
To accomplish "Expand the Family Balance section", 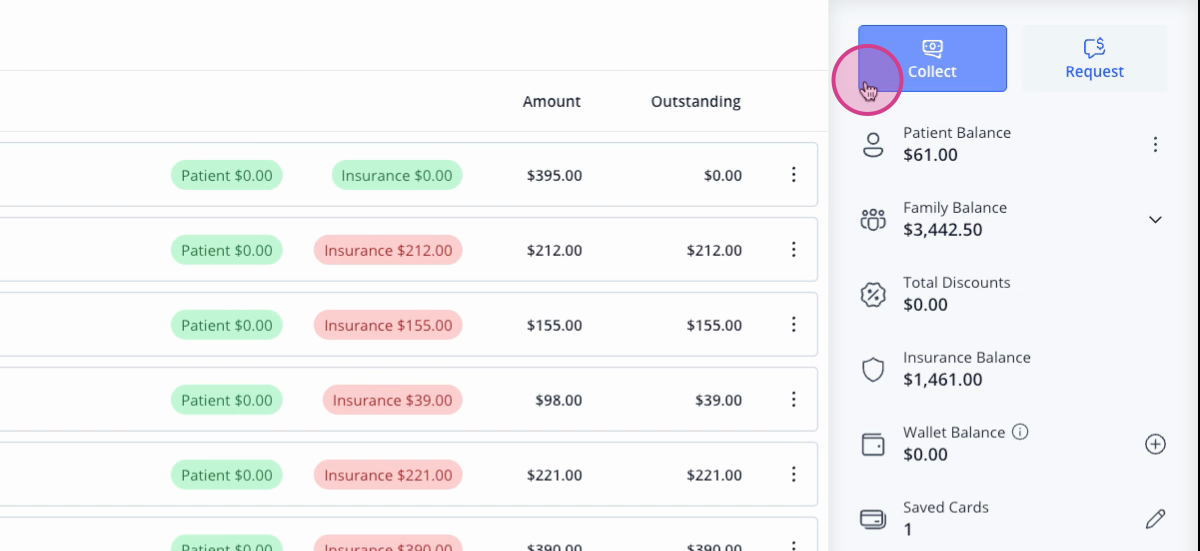I will (1155, 220).
